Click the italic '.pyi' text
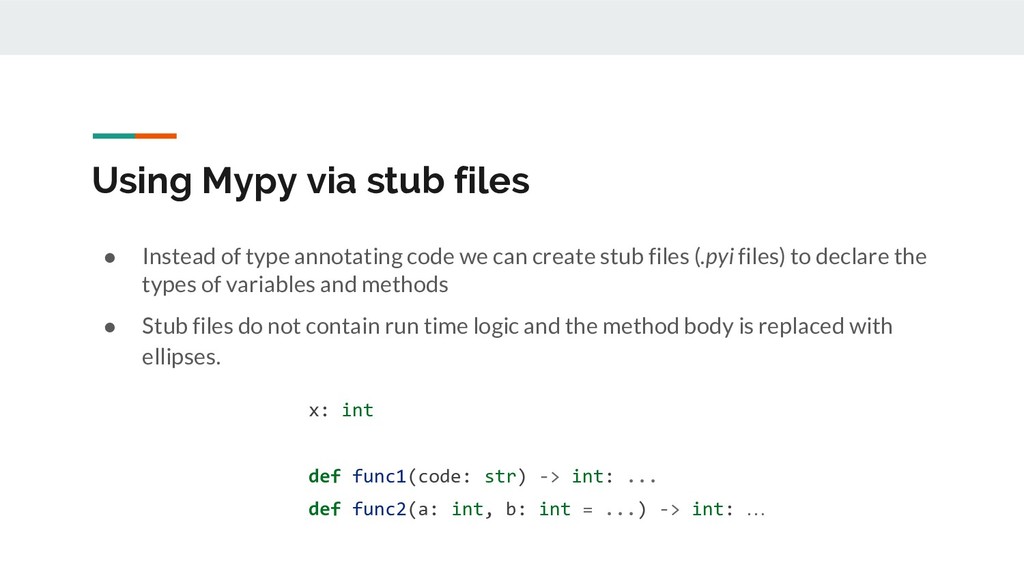 coord(716,257)
